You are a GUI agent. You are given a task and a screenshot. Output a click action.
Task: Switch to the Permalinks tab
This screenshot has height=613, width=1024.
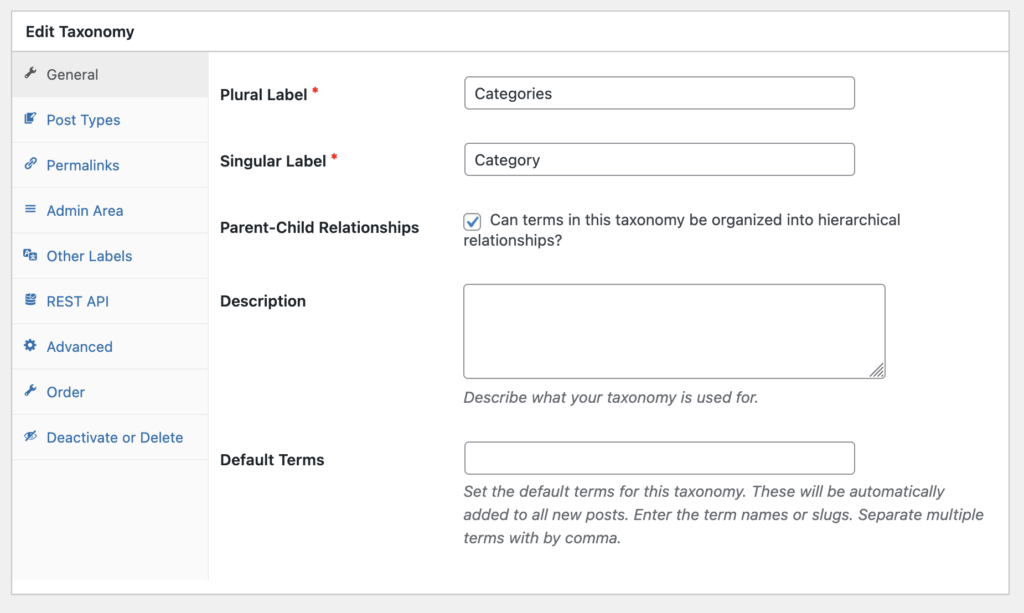[x=83, y=165]
